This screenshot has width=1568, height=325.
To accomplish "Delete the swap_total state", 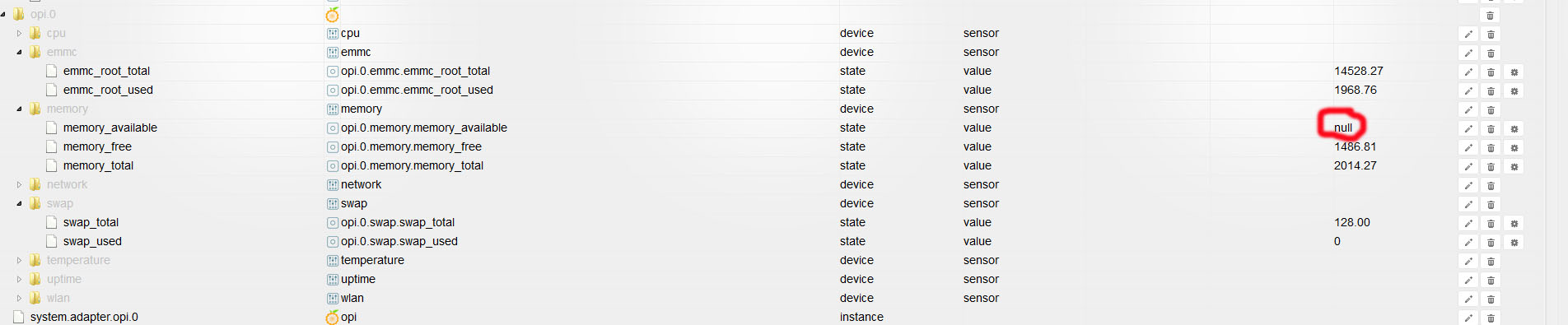I will click(x=1491, y=223).
